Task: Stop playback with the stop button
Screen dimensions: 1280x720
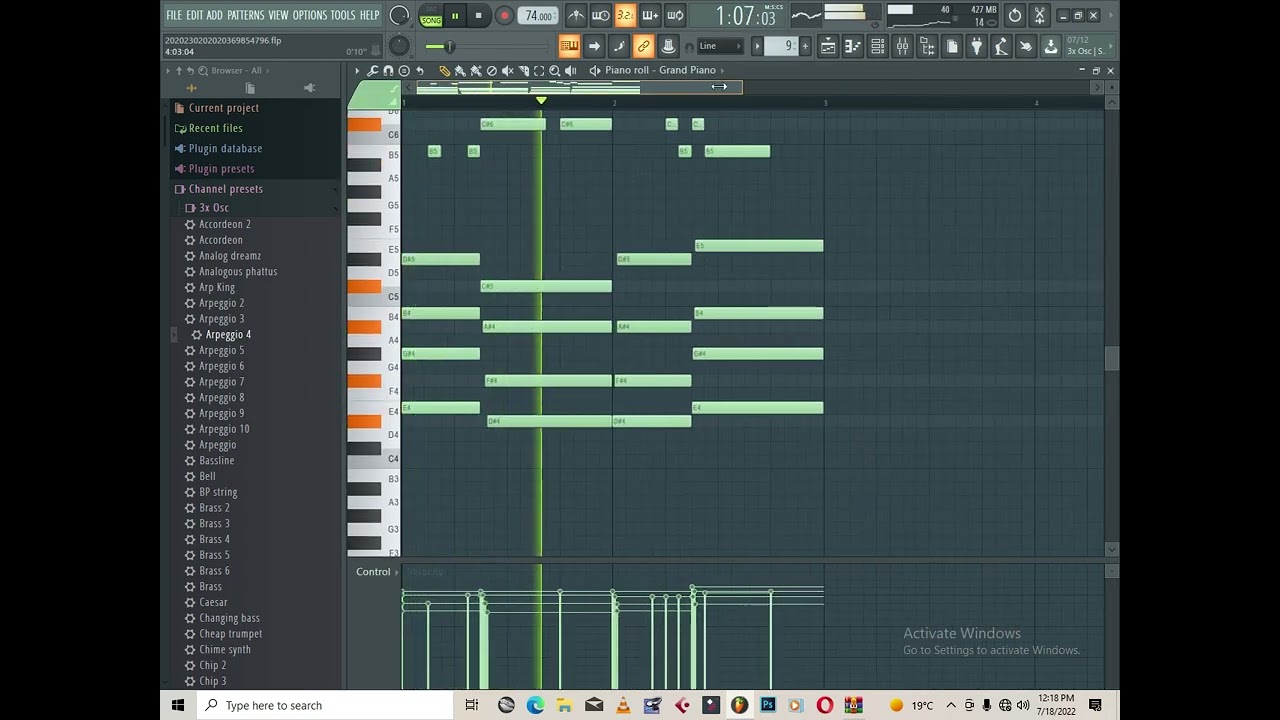Action: coord(478,16)
